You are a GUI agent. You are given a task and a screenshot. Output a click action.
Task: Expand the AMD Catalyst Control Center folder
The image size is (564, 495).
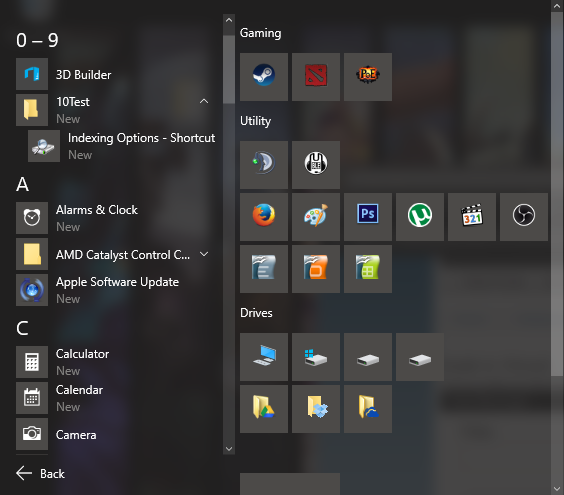click(x=115, y=254)
